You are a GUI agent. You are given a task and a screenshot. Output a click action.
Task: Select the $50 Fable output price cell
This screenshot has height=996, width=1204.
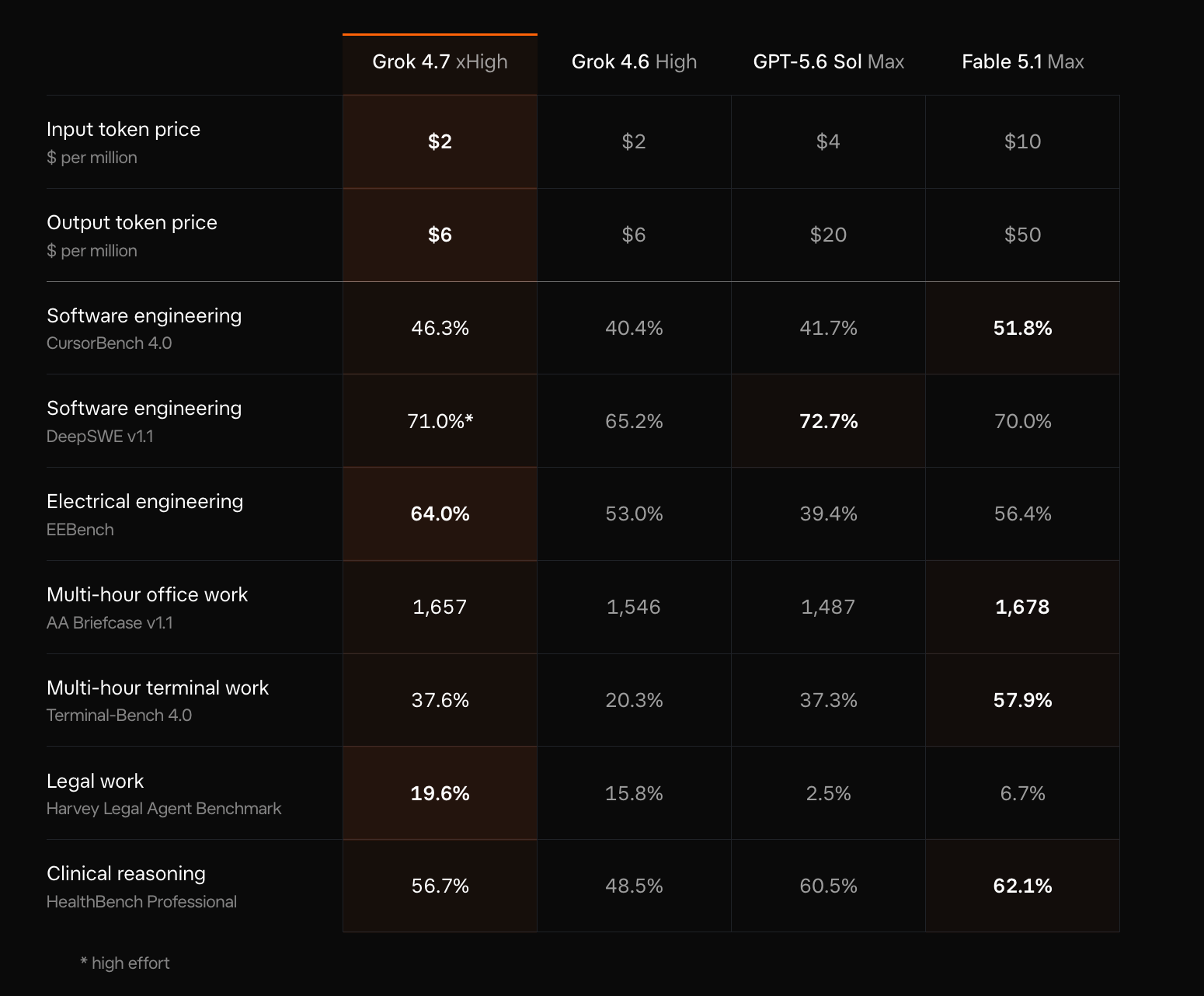click(x=1022, y=235)
